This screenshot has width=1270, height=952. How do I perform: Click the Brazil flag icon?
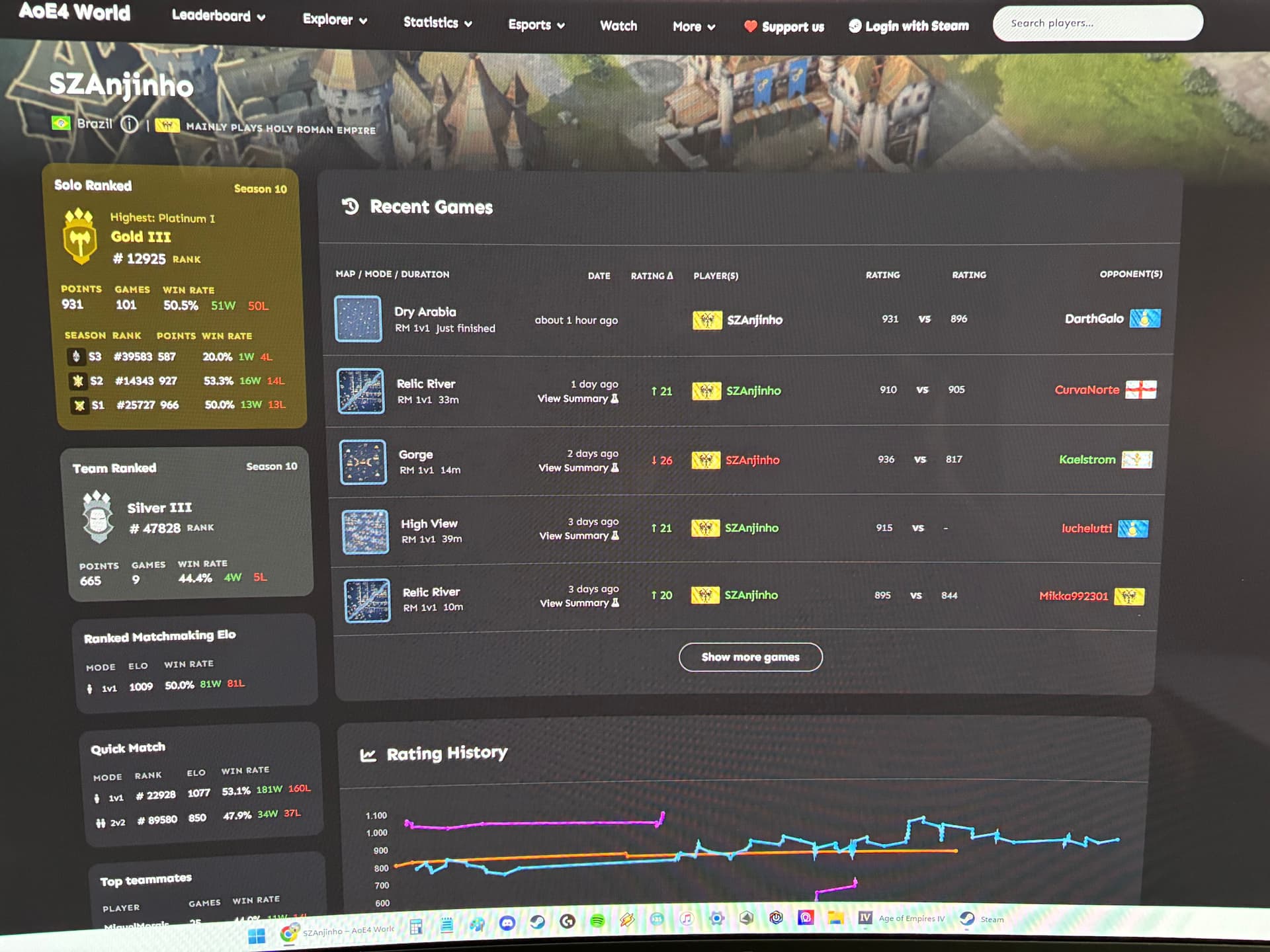tap(61, 123)
